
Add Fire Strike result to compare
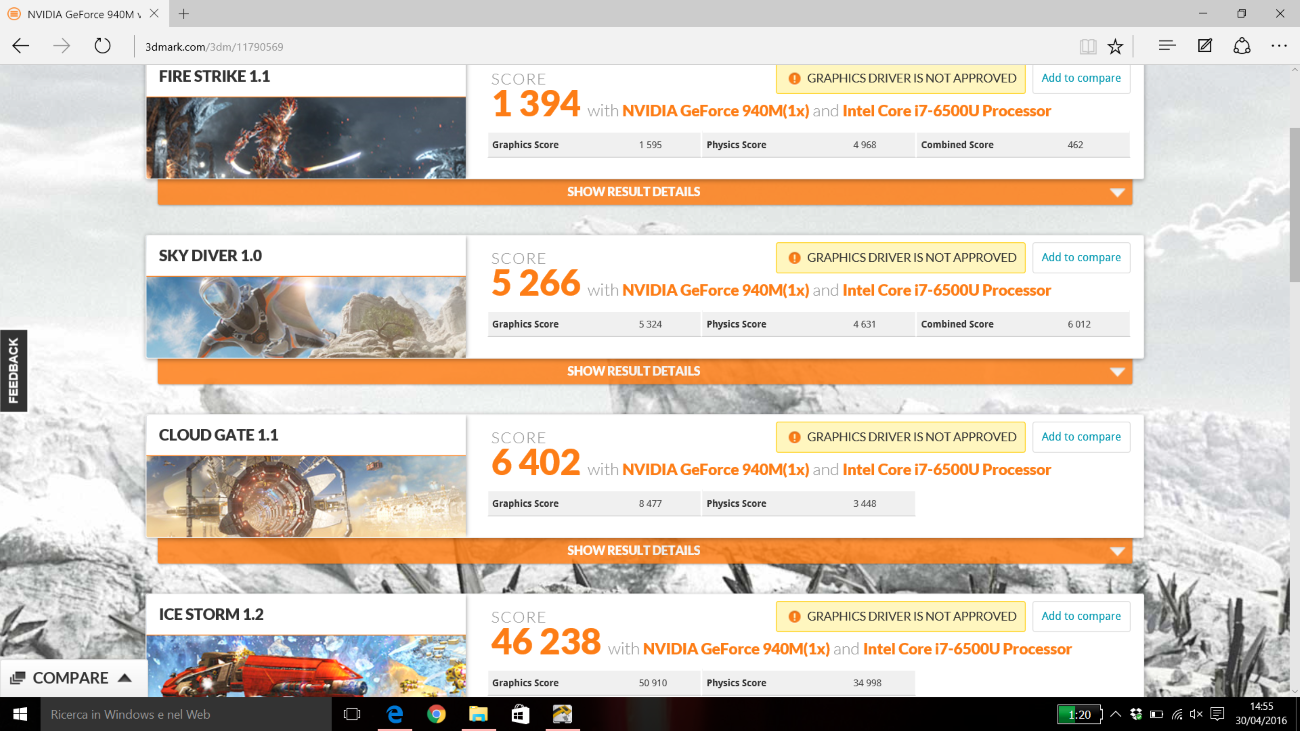point(1081,78)
